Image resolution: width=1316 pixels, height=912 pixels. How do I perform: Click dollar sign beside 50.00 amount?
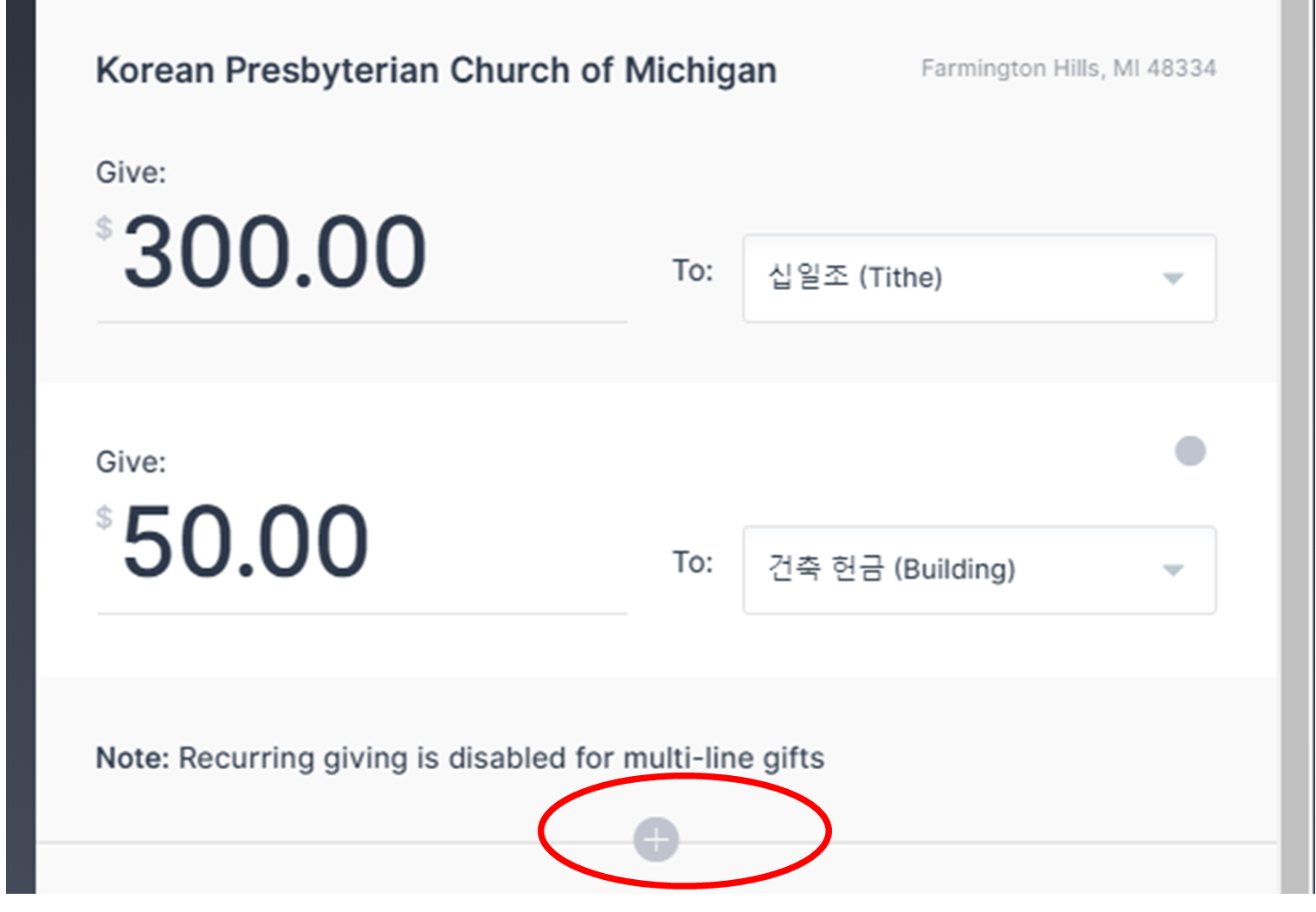pos(104,517)
